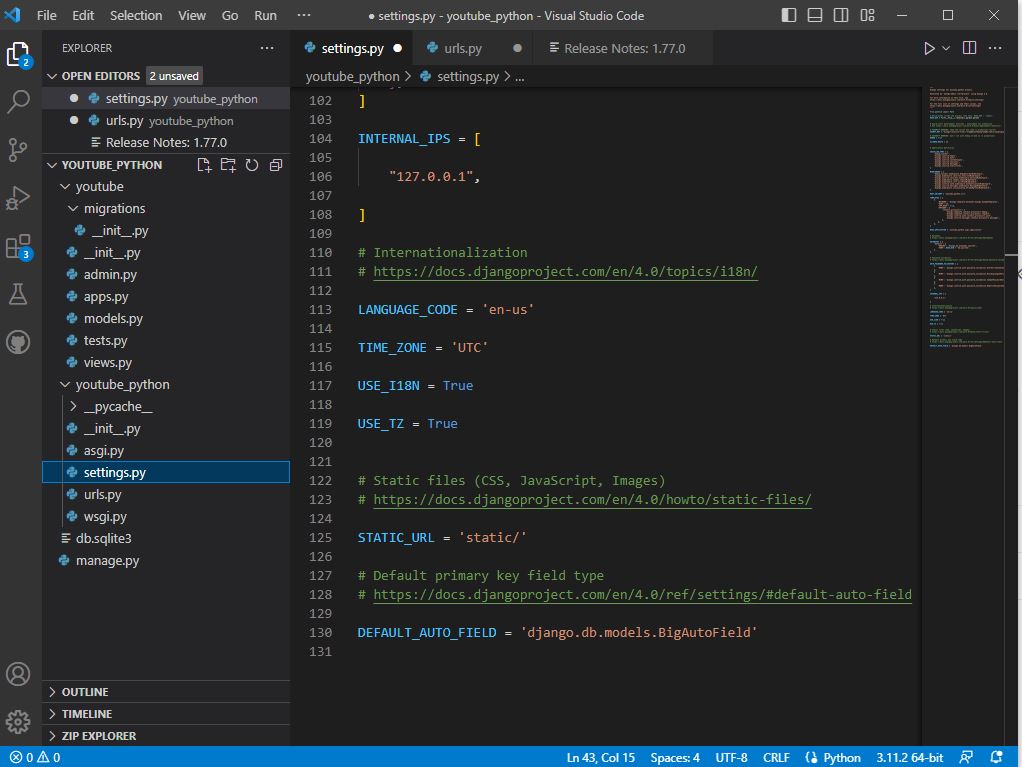Toggle the bottom panel layout icon

coord(815,15)
